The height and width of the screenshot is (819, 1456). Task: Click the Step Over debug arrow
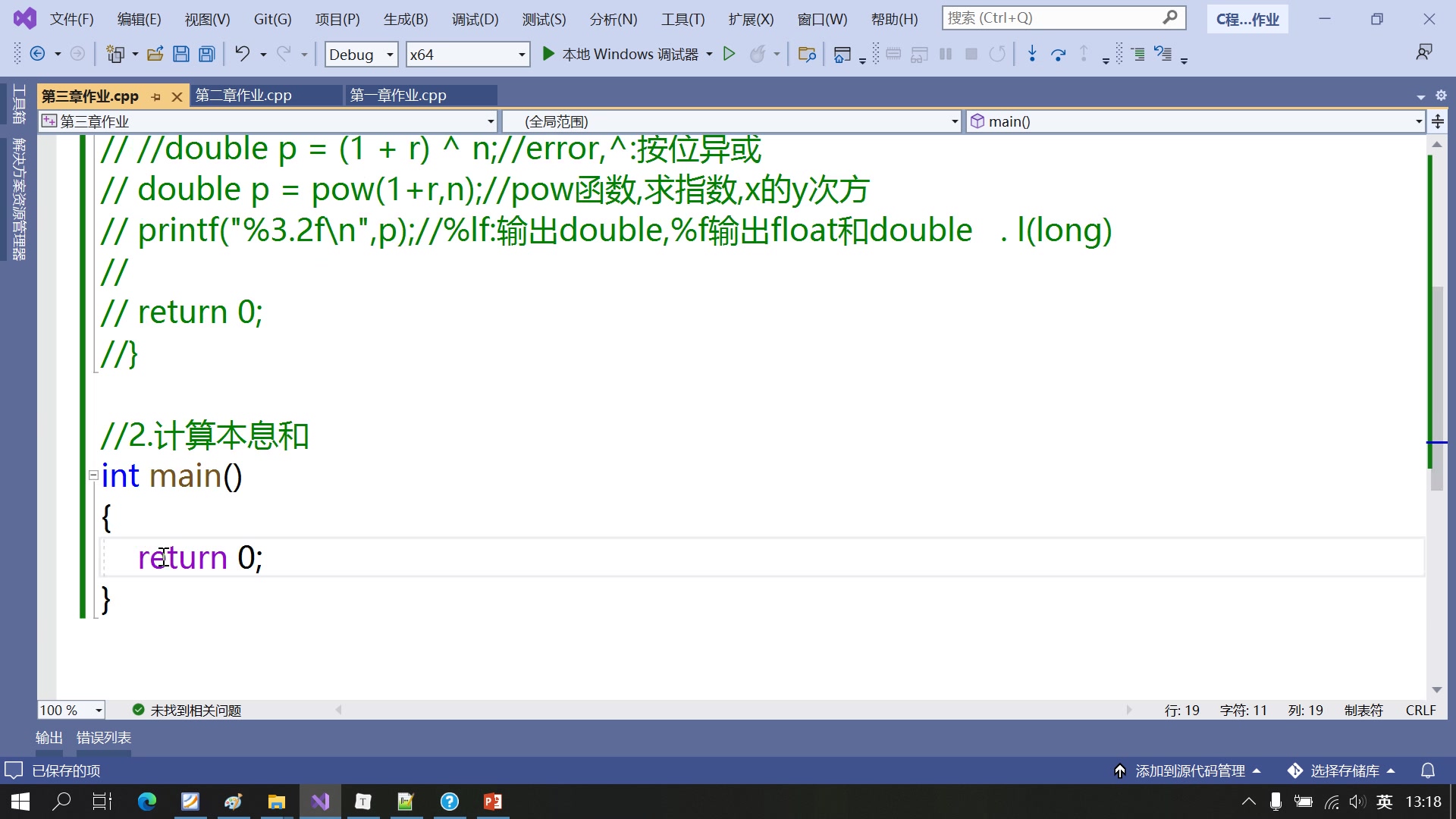[1059, 54]
